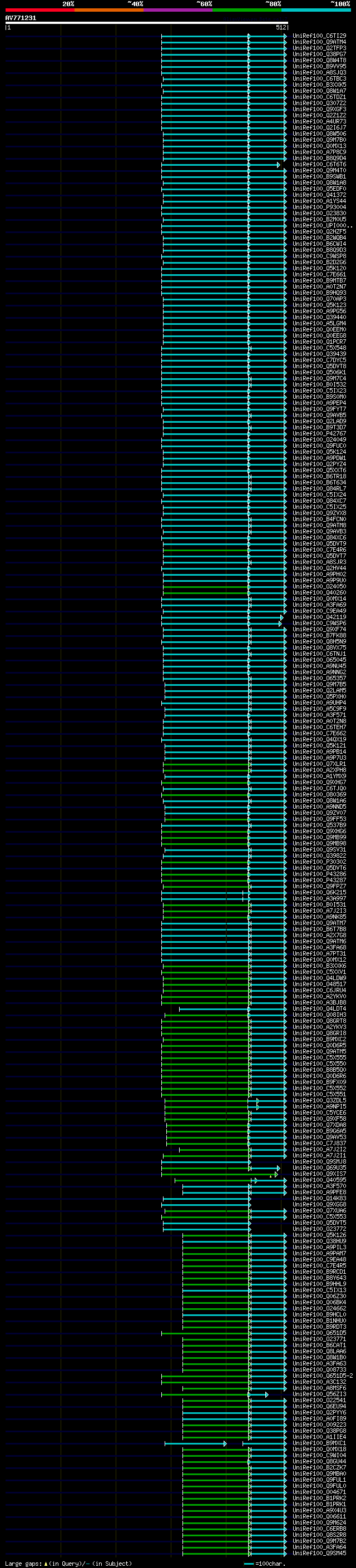The width and height of the screenshot is (356, 1568).
Task: Select the label UniRef100_B9MXC1
Action: point(319,1443)
